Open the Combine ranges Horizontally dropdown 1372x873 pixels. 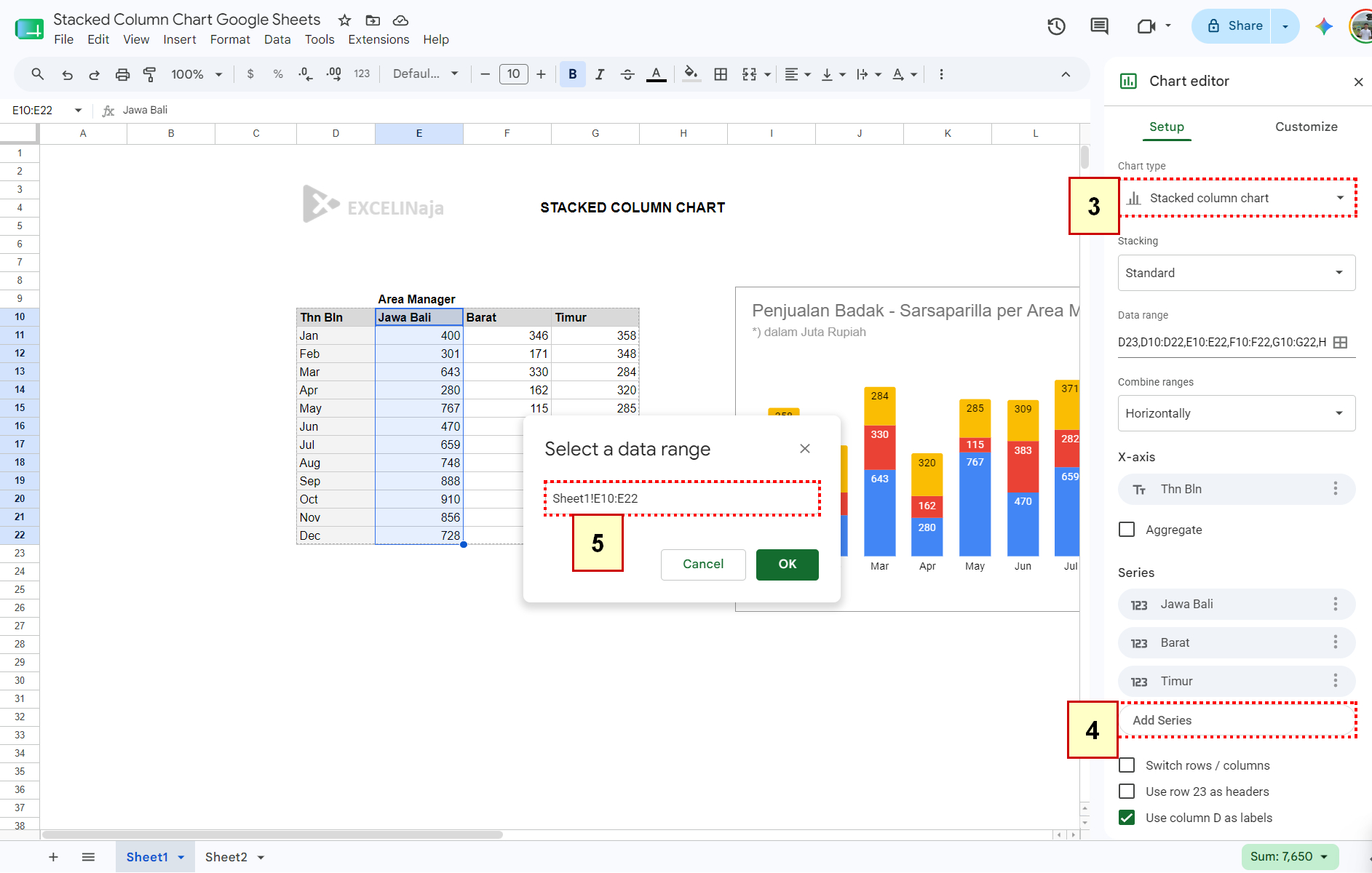[x=1237, y=413]
